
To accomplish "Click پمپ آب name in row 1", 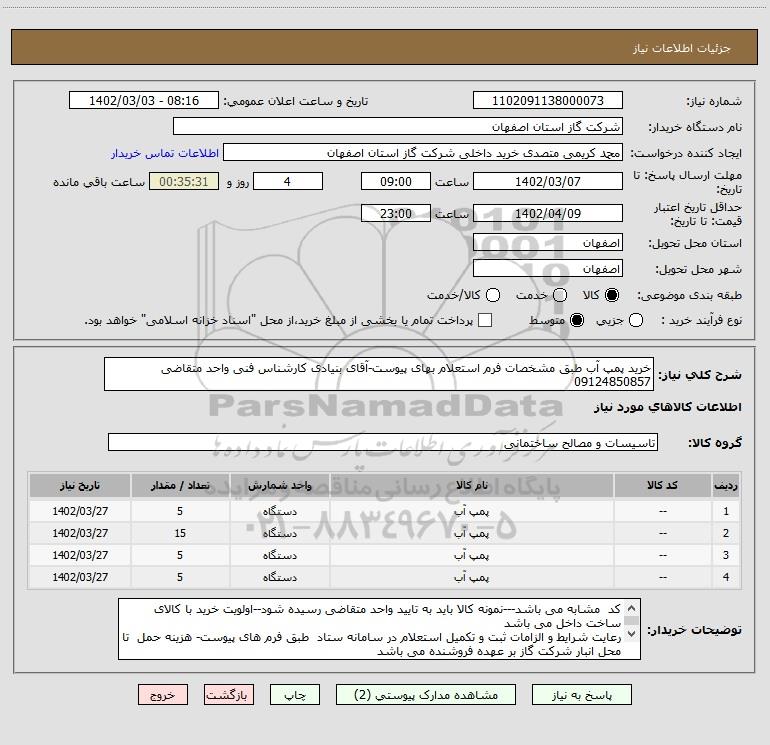I will [471, 511].
